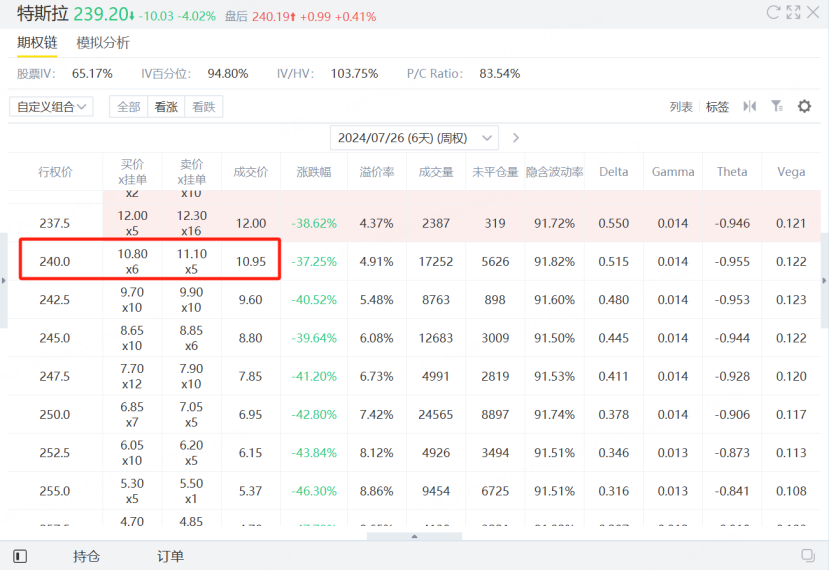Sort by 隐含波动率 column header
This screenshot has height=570, width=830.
[554, 172]
